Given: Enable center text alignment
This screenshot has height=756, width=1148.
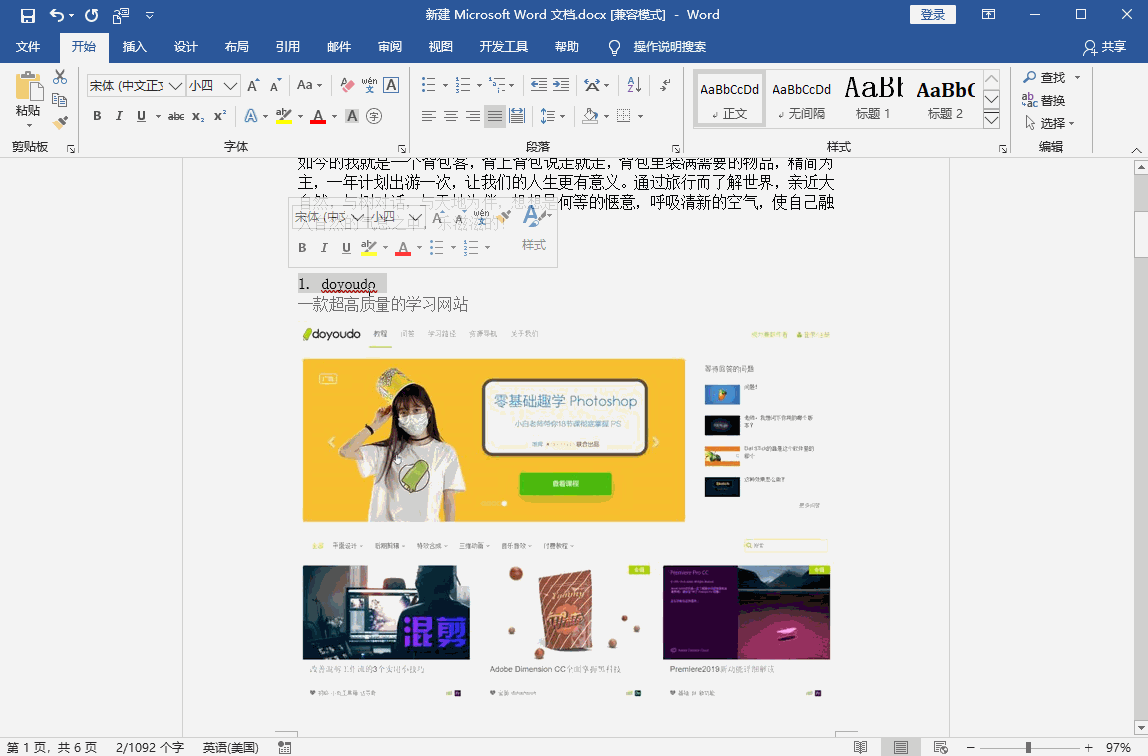Looking at the screenshot, I should [x=450, y=115].
